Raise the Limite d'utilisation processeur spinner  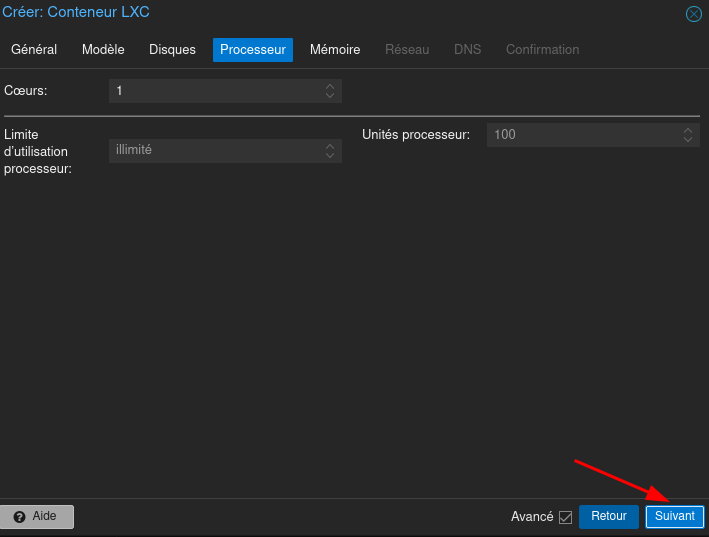(330, 146)
